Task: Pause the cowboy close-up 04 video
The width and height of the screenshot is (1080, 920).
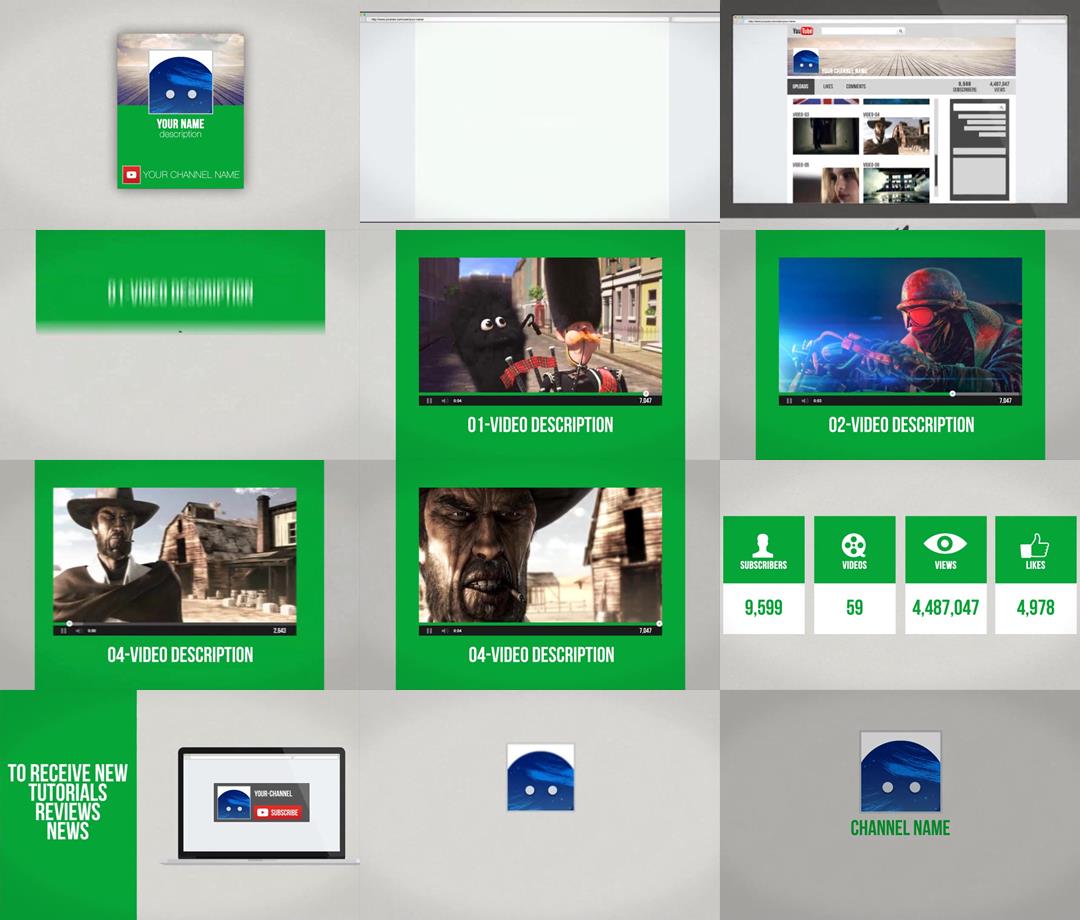Action: point(429,631)
